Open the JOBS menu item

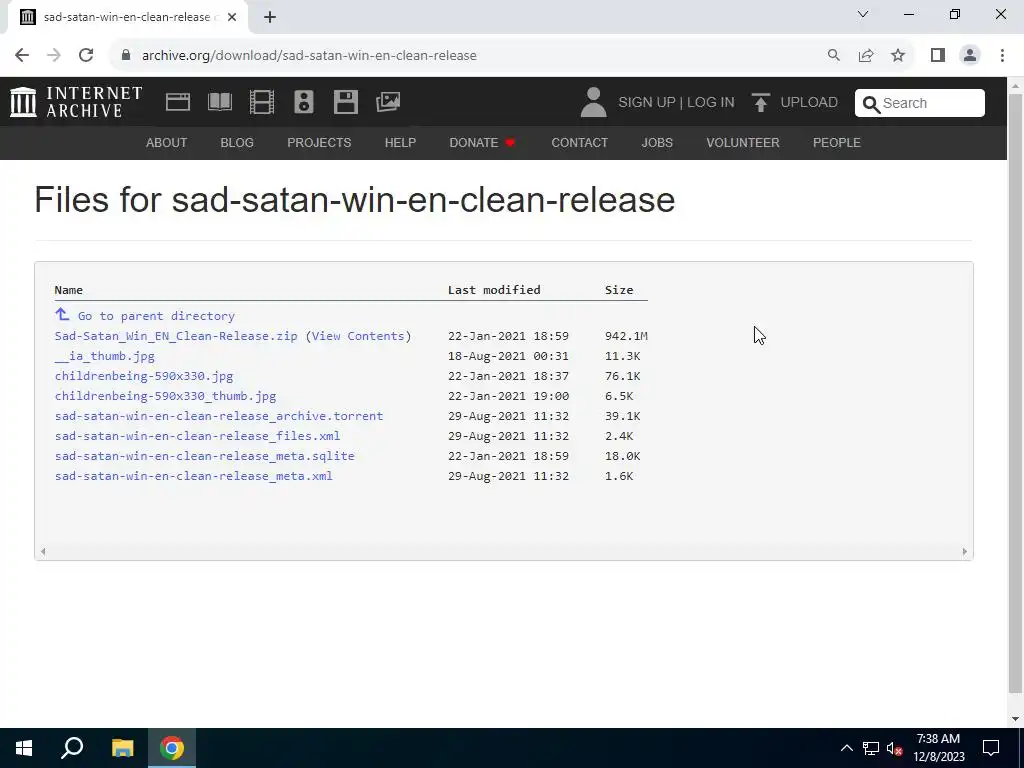click(x=657, y=142)
